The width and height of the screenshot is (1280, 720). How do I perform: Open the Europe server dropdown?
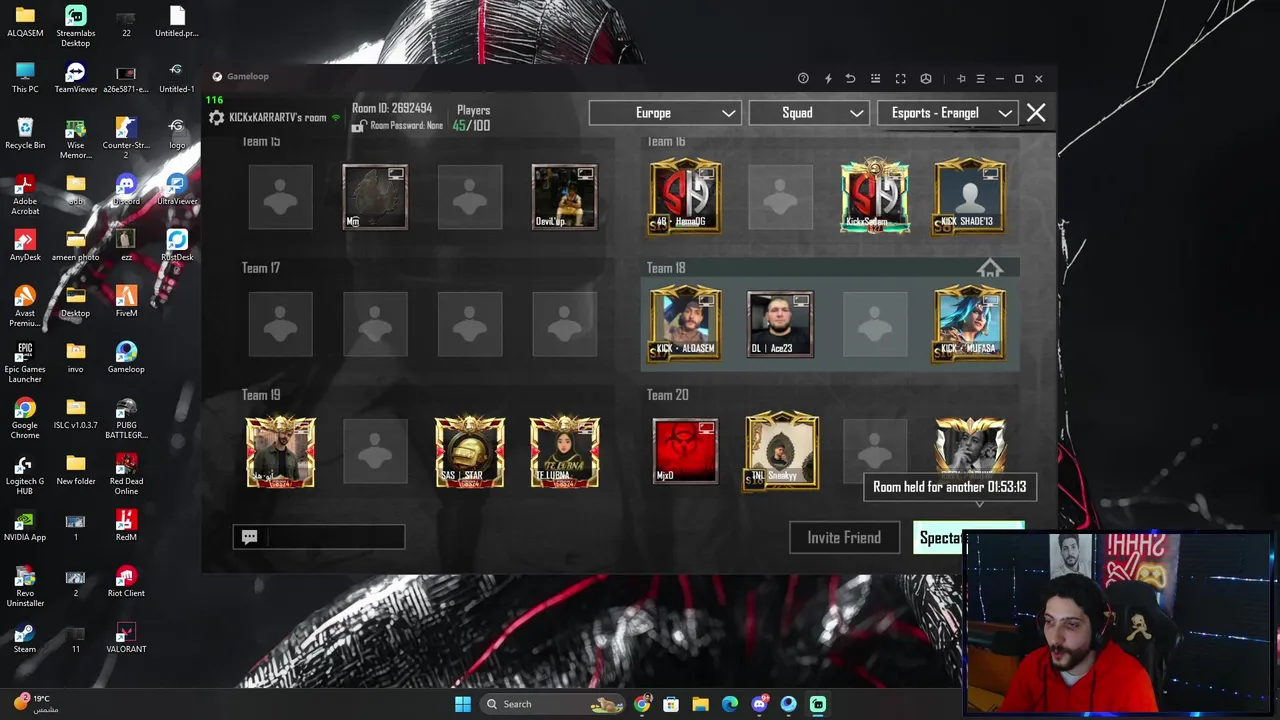pyautogui.click(x=664, y=113)
